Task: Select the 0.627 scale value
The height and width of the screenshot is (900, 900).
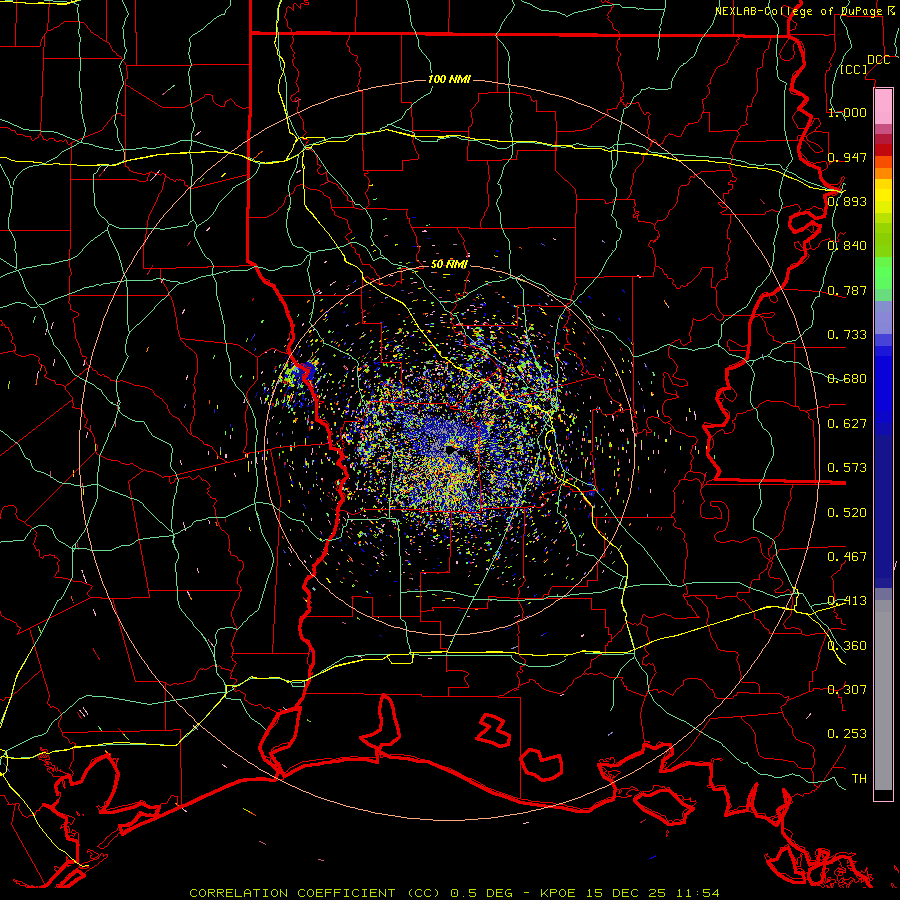Action: coord(847,424)
